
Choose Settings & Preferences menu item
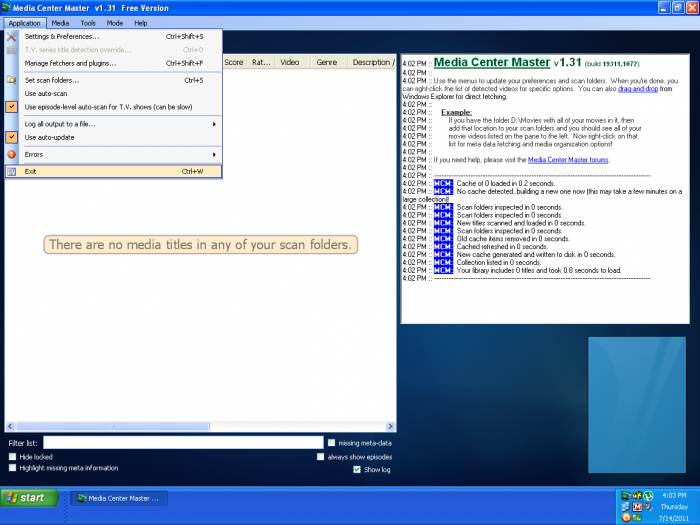click(114, 37)
